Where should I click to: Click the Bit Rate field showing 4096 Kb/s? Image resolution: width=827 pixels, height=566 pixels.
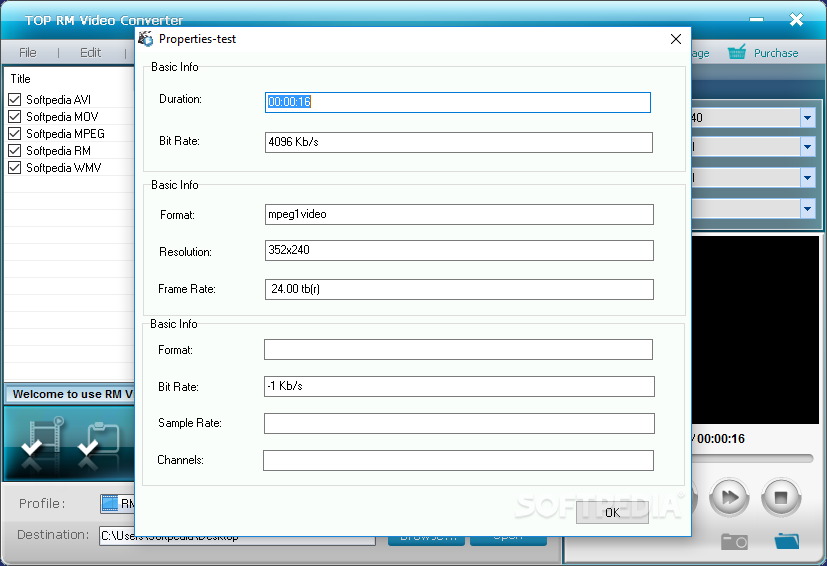(459, 142)
